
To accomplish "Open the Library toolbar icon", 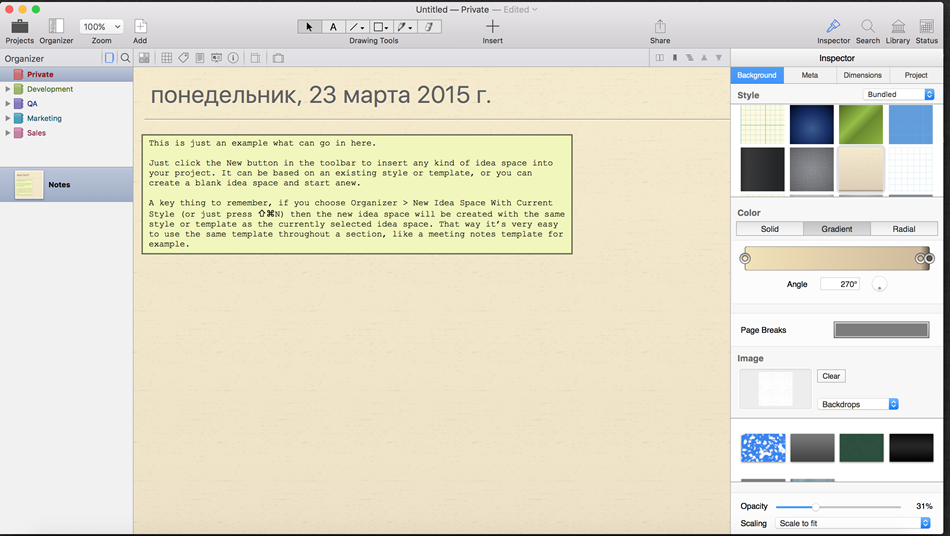I will (898, 26).
